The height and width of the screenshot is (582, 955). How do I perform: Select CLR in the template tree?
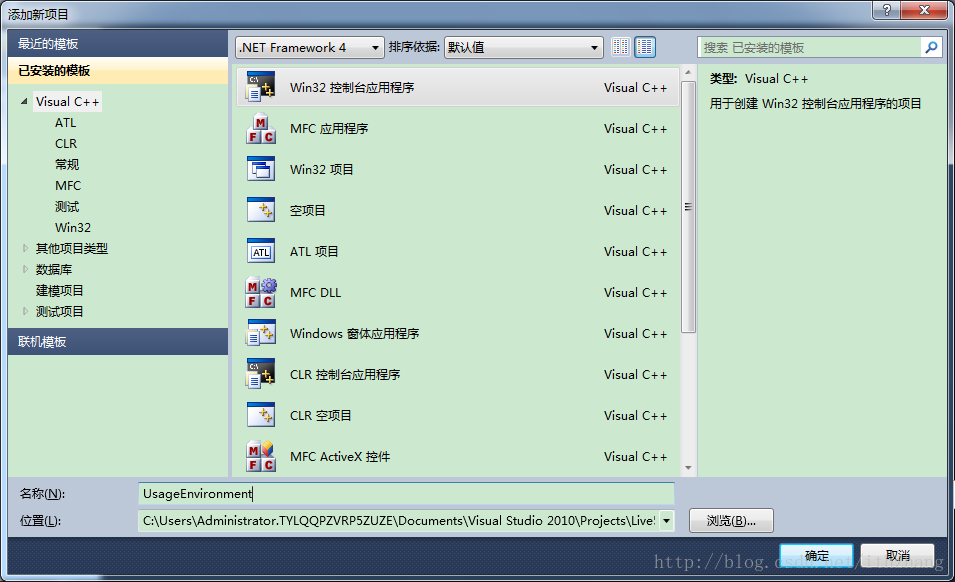66,143
